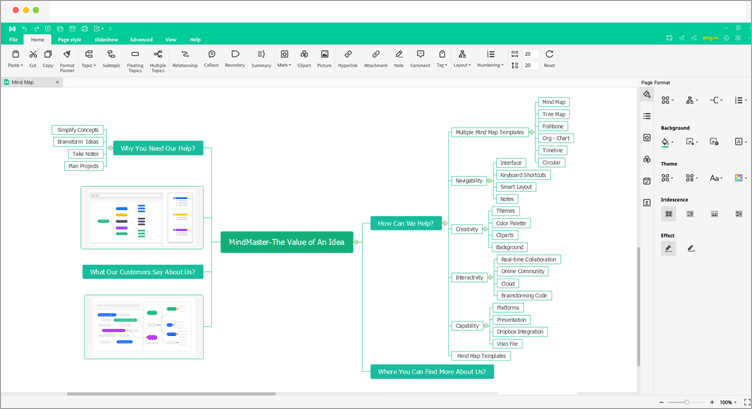Add a Relationship line
The image size is (752, 409).
pos(185,58)
